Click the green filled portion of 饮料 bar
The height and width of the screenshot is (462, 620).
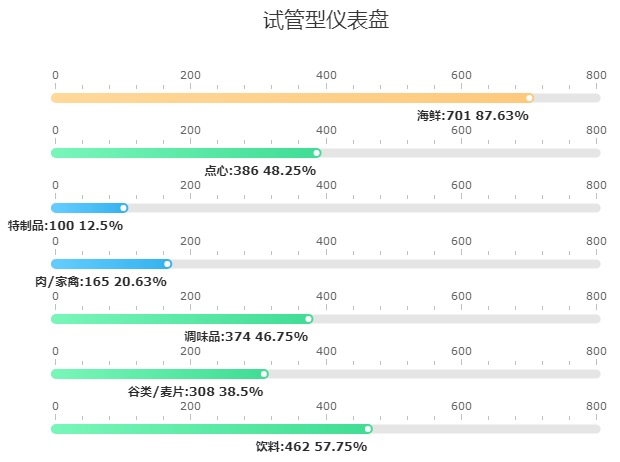[210, 429]
